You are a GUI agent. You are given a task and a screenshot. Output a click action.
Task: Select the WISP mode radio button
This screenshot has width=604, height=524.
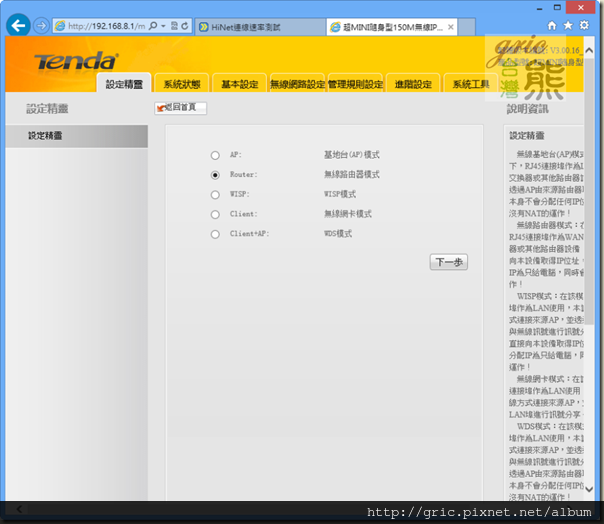(215, 195)
